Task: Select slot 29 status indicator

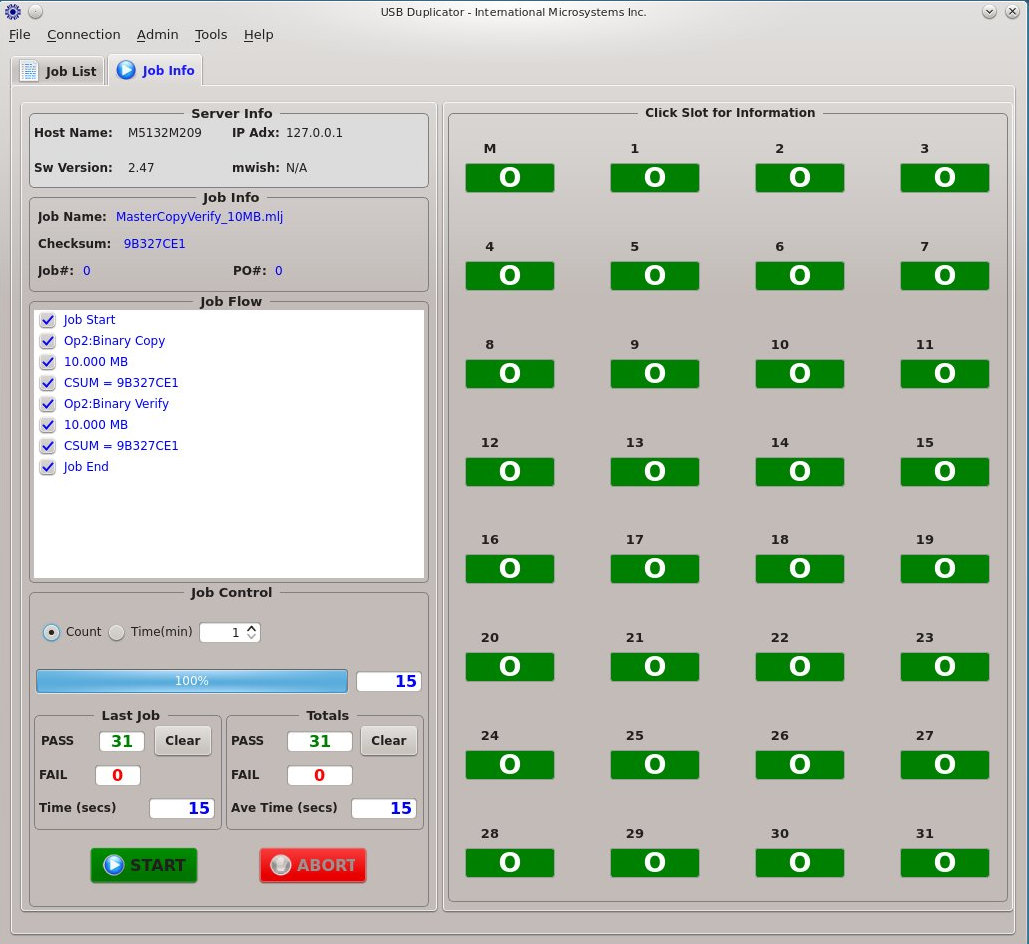Action: point(654,863)
